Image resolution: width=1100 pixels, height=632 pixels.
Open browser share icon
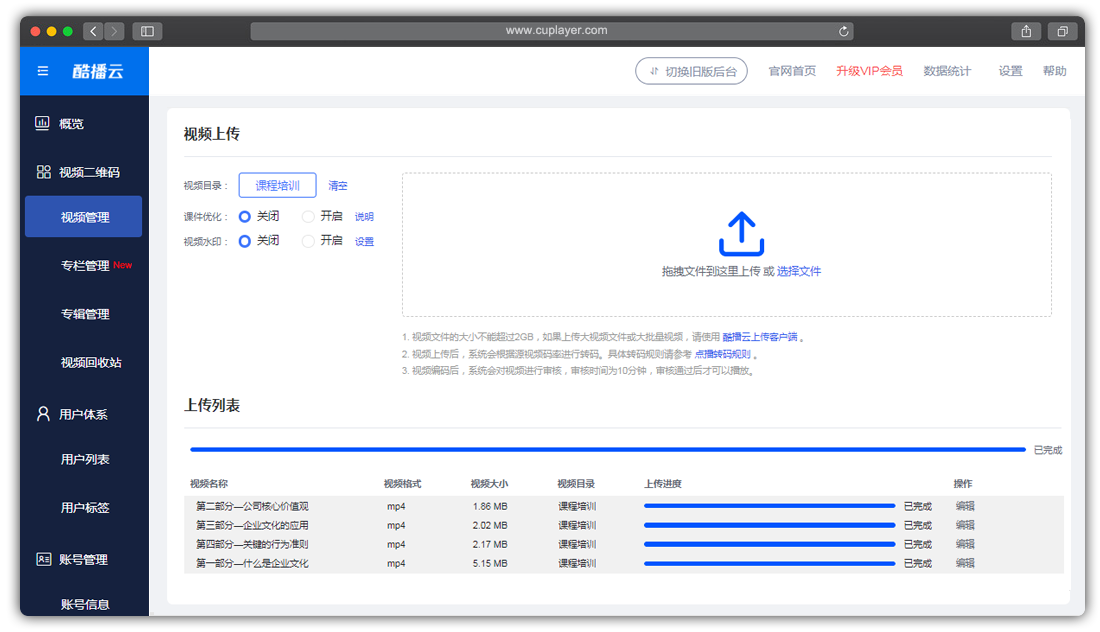coord(1026,31)
